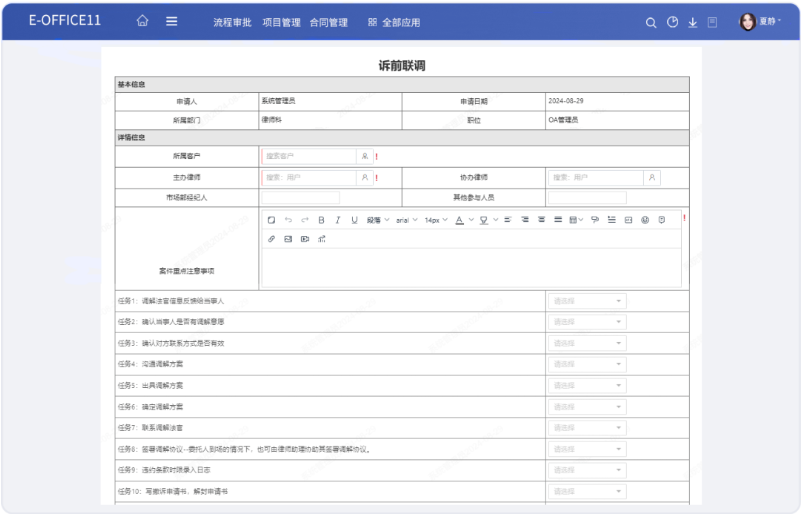Apply underline formatting in the editor

tap(354, 219)
